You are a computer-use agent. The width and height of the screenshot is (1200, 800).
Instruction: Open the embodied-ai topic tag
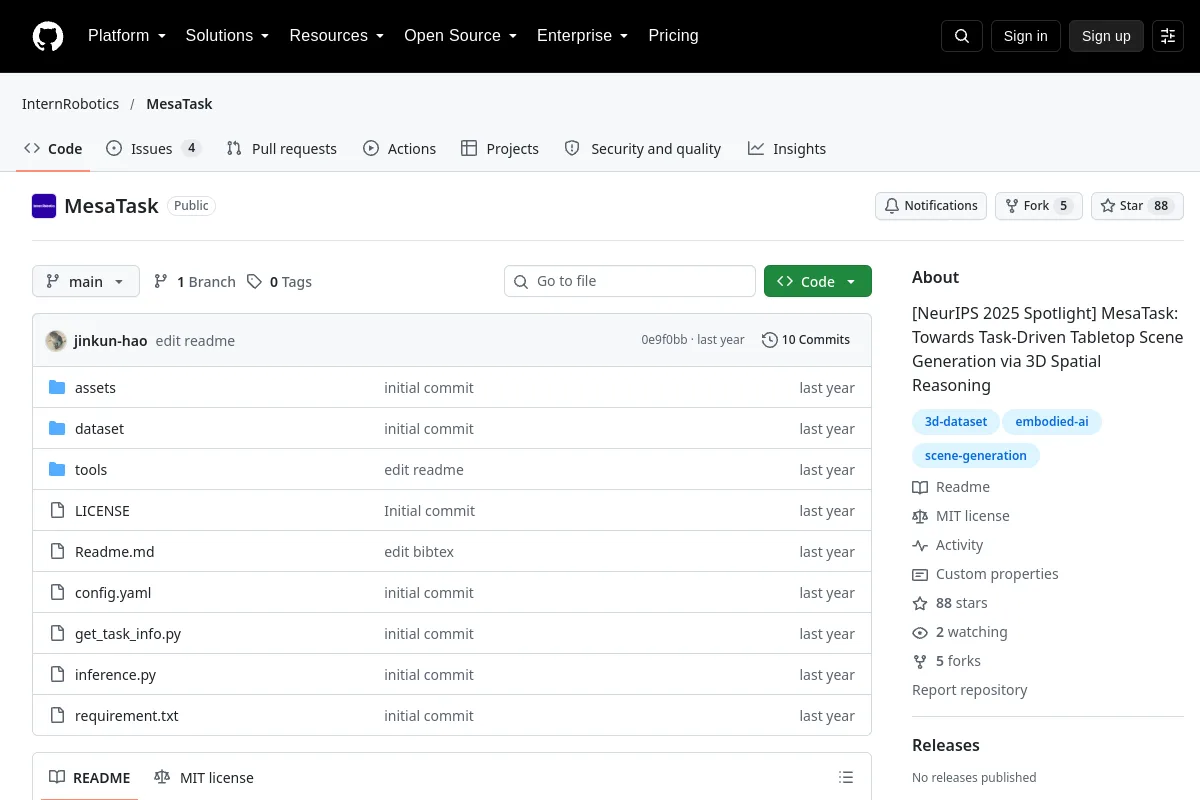coord(1051,422)
